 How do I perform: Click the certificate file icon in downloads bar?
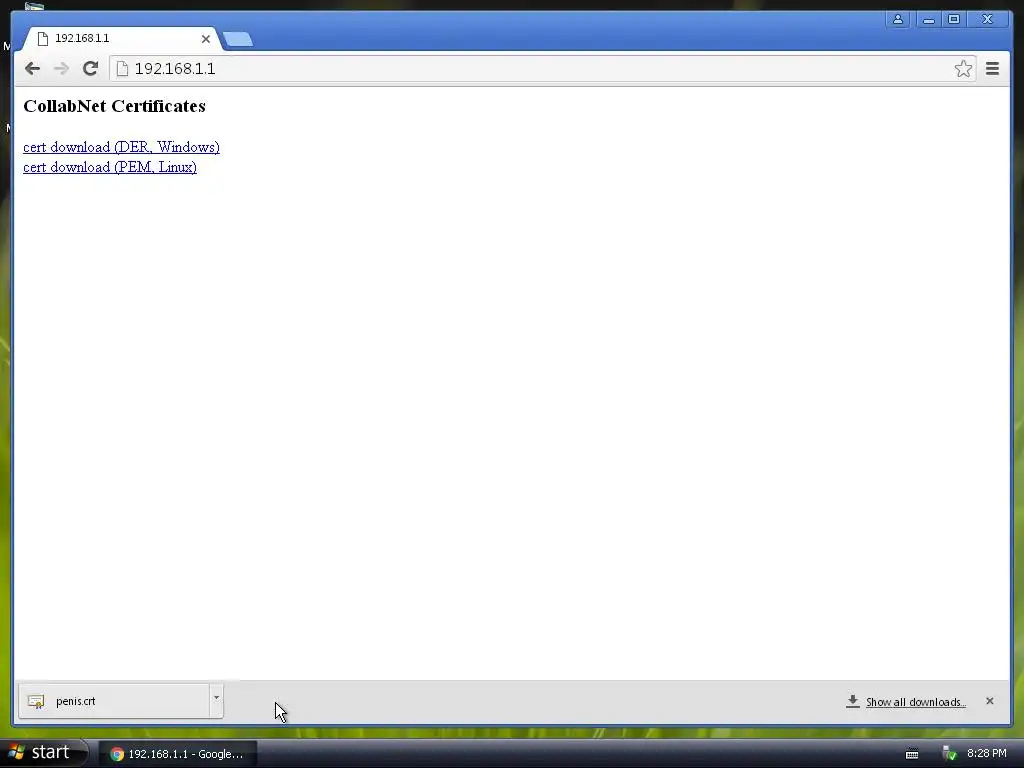36,701
